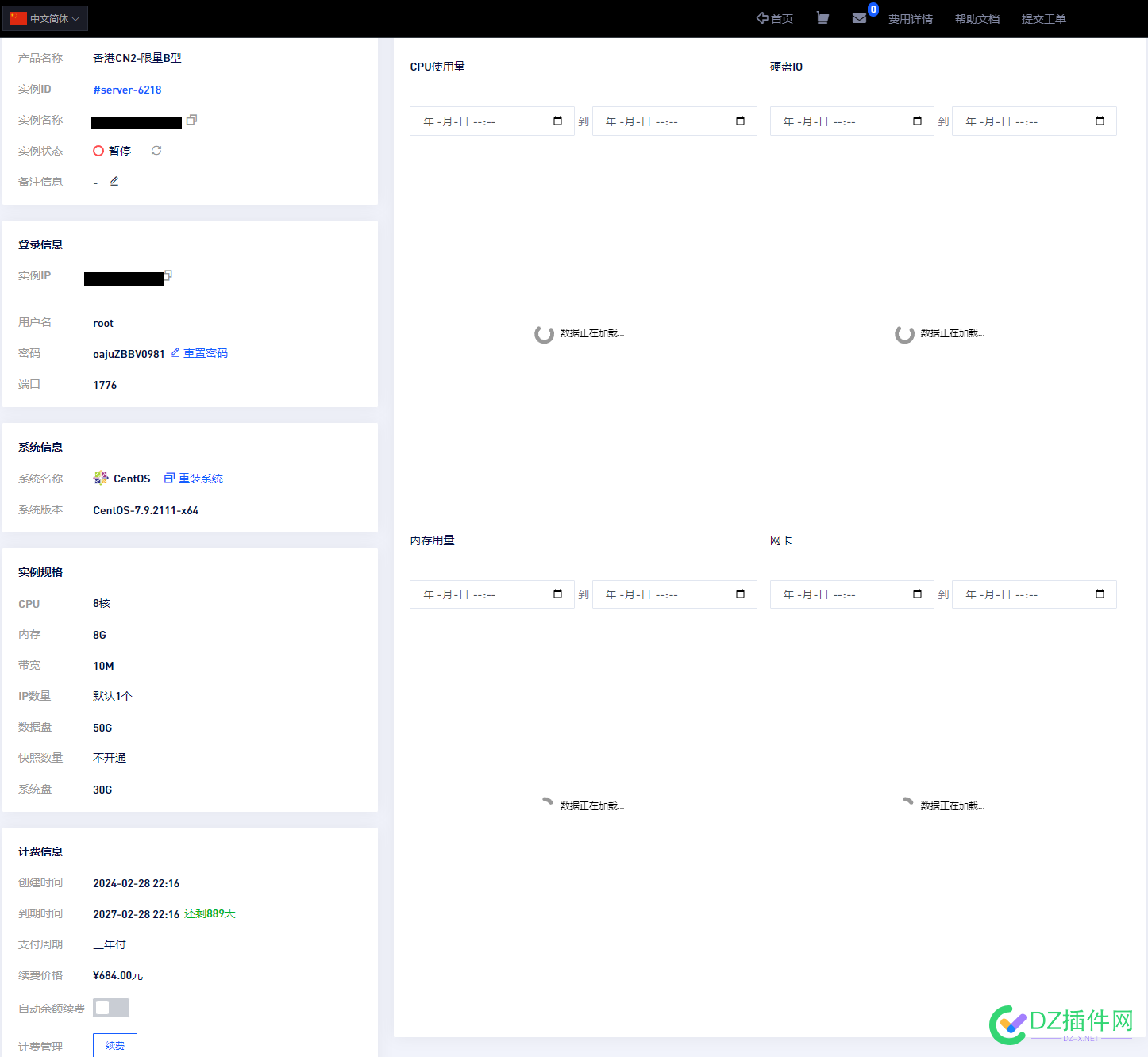
Task: Open calendar picker for 硬盘IO start date
Action: (x=917, y=121)
